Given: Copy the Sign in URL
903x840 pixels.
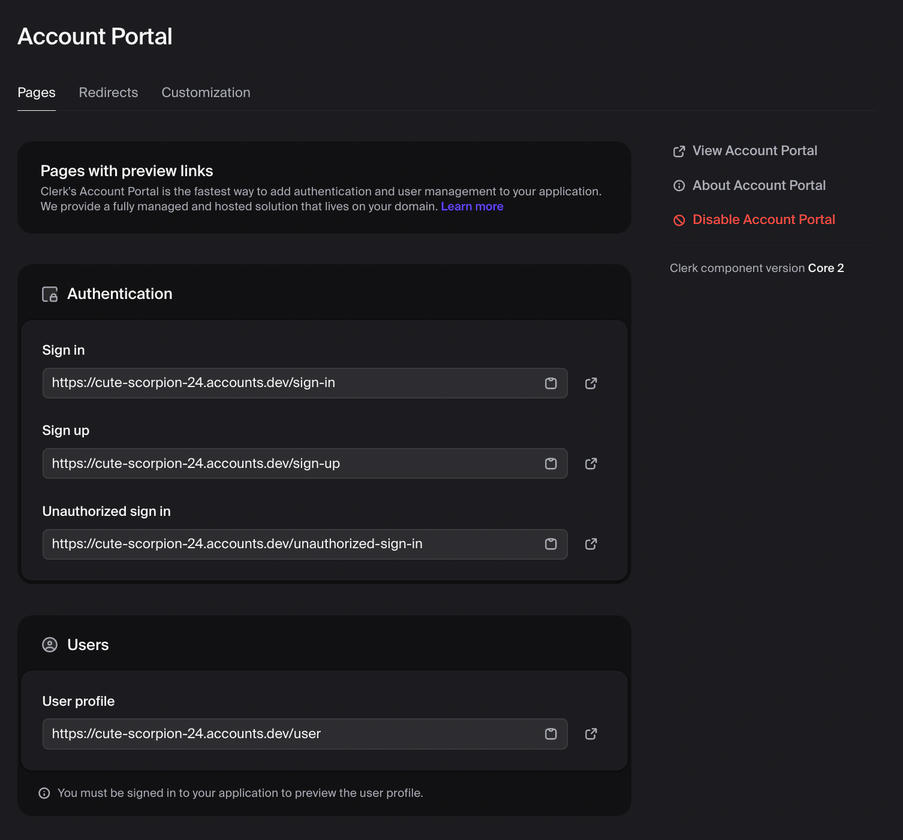Looking at the screenshot, I should coord(551,383).
